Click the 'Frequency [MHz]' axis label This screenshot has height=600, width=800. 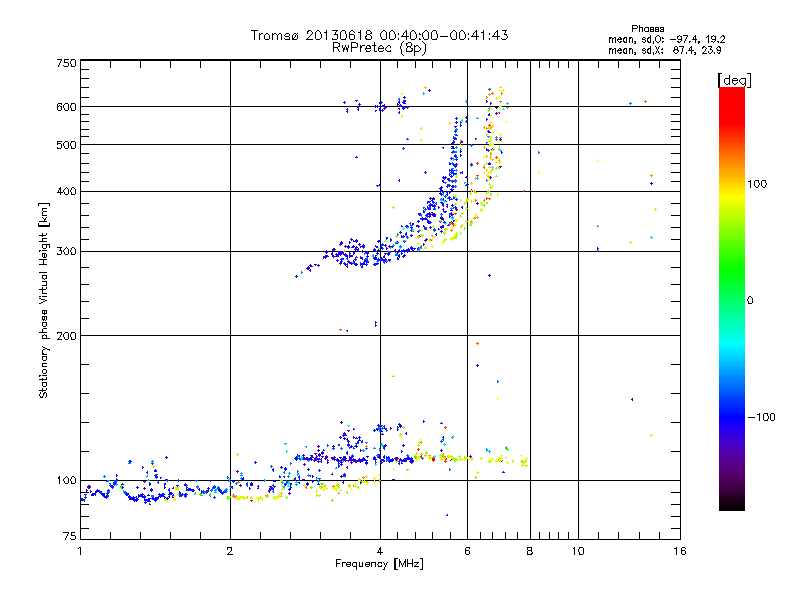pos(379,564)
